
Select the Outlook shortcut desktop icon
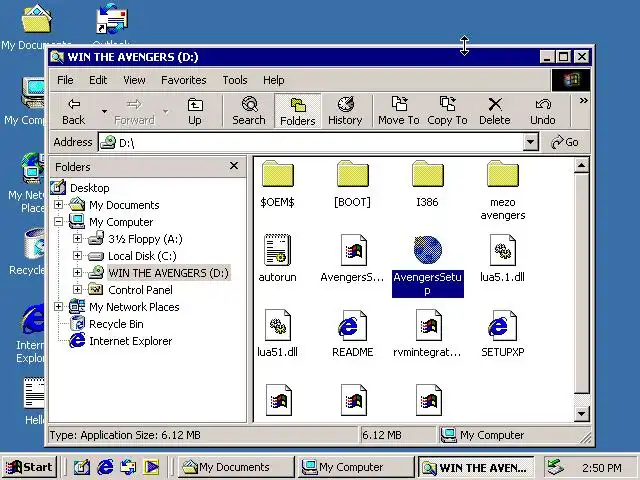111,24
